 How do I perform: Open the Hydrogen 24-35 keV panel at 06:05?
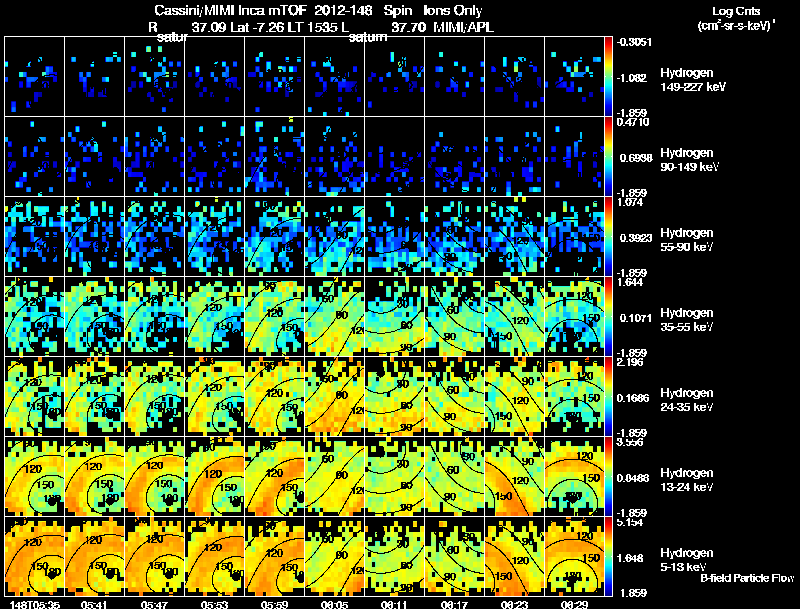pos(335,397)
